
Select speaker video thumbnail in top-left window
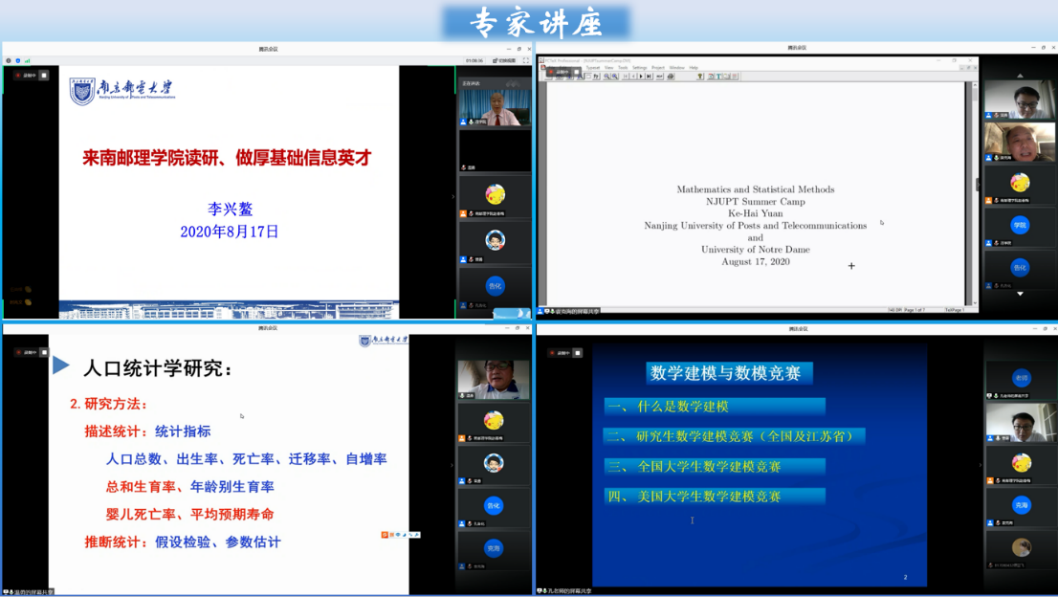pos(494,108)
